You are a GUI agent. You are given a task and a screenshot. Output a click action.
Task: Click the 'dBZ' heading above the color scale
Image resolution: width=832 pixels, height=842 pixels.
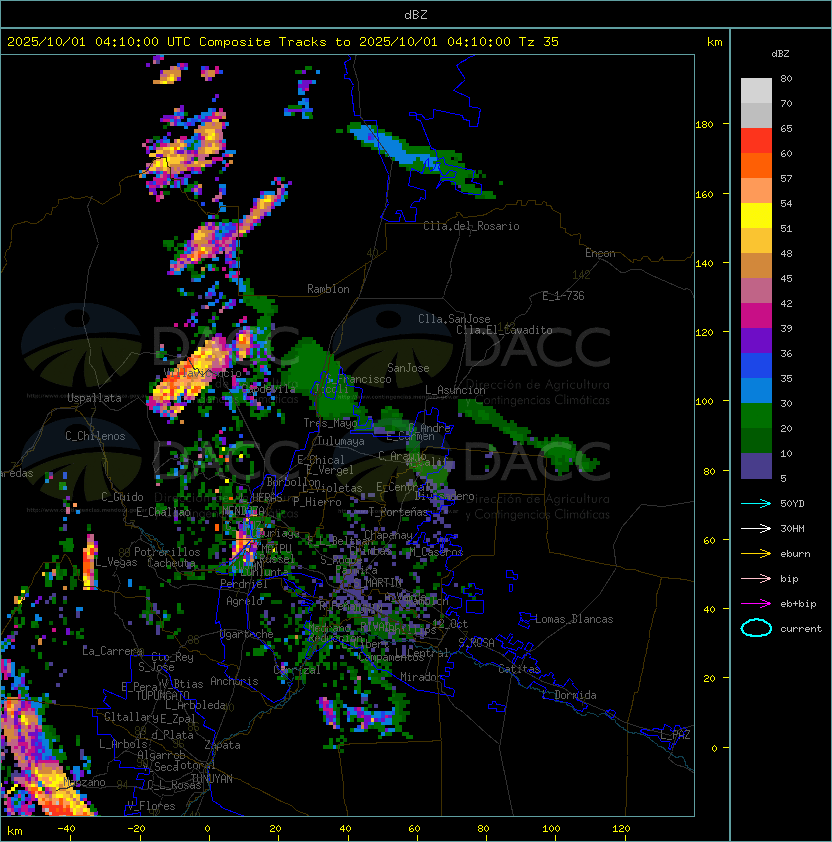tap(780, 54)
